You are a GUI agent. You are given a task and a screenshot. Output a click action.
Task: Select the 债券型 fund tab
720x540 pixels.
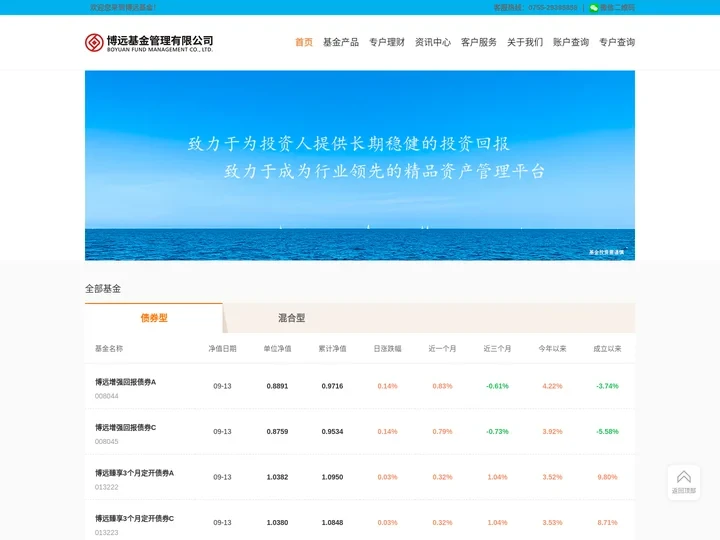[x=154, y=318]
